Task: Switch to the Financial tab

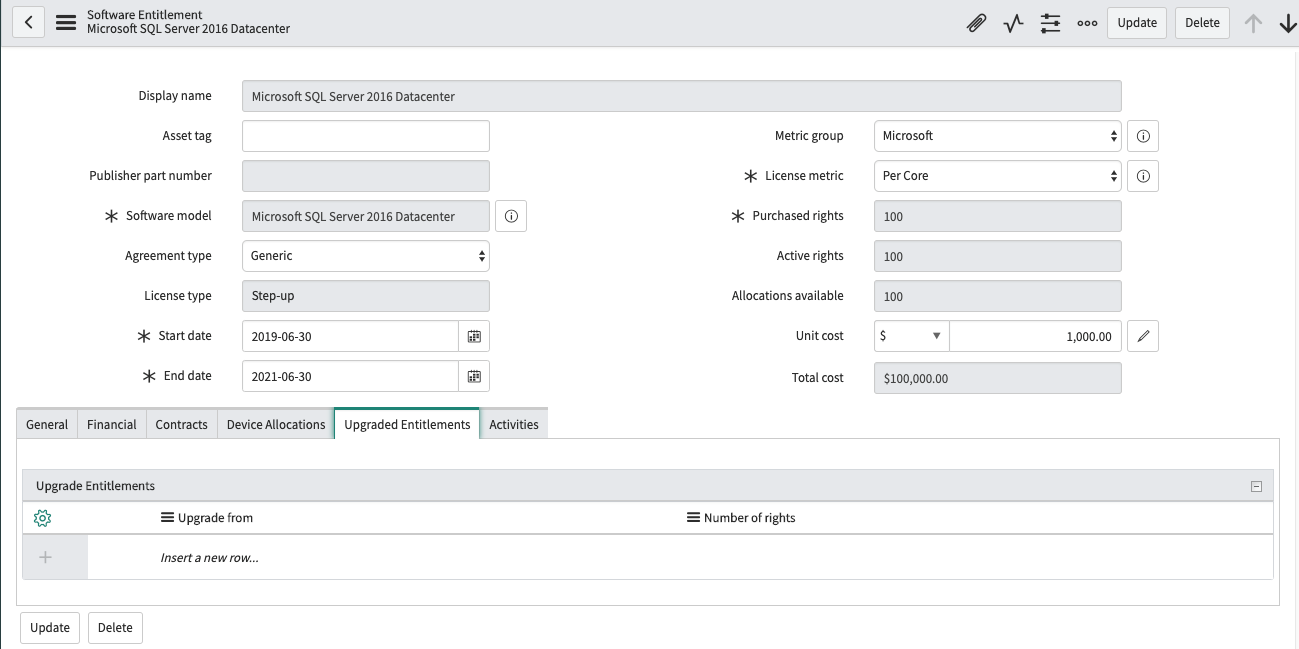Action: [112, 424]
